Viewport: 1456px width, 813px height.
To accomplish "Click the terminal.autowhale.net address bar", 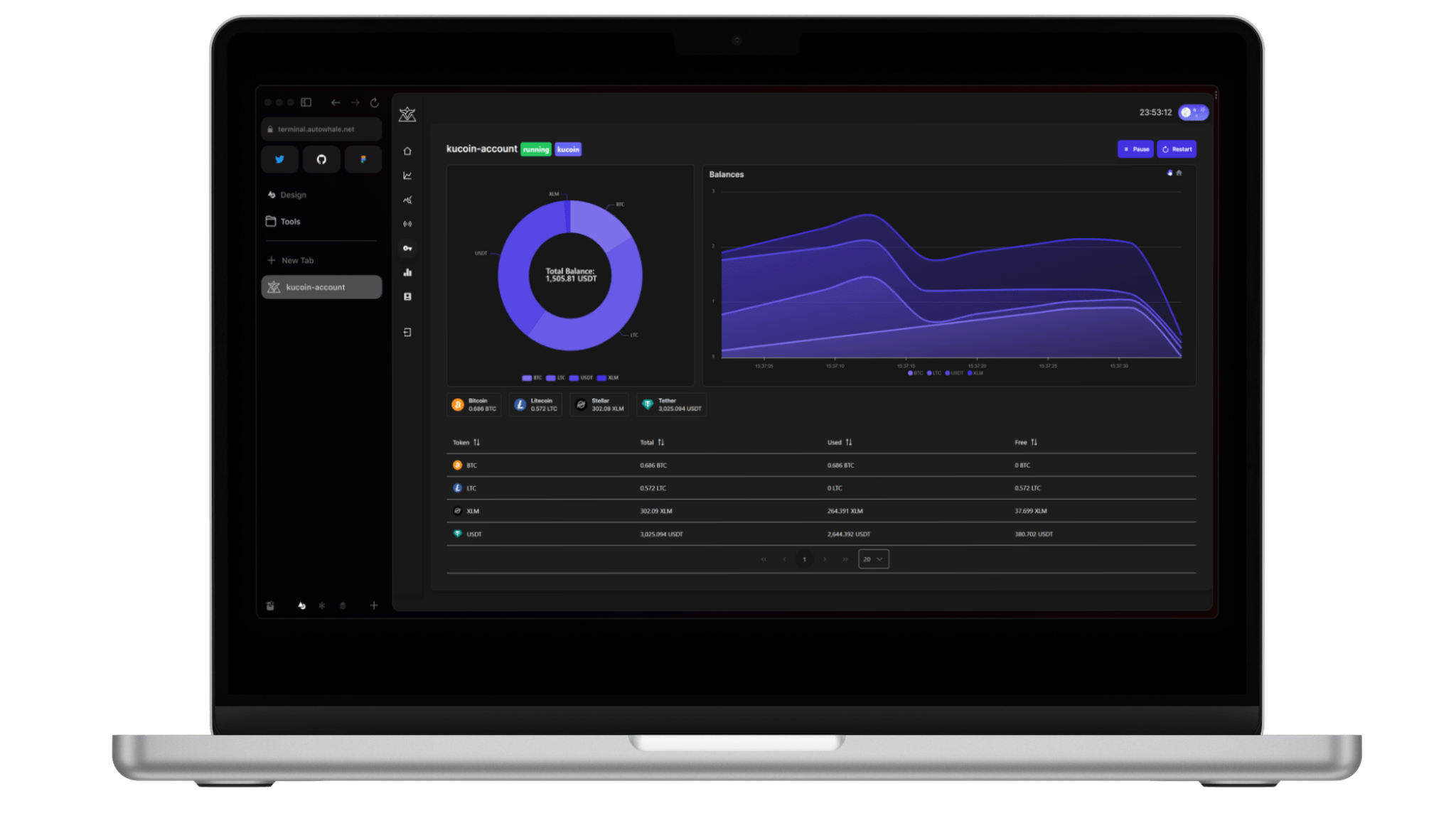I will click(x=321, y=129).
